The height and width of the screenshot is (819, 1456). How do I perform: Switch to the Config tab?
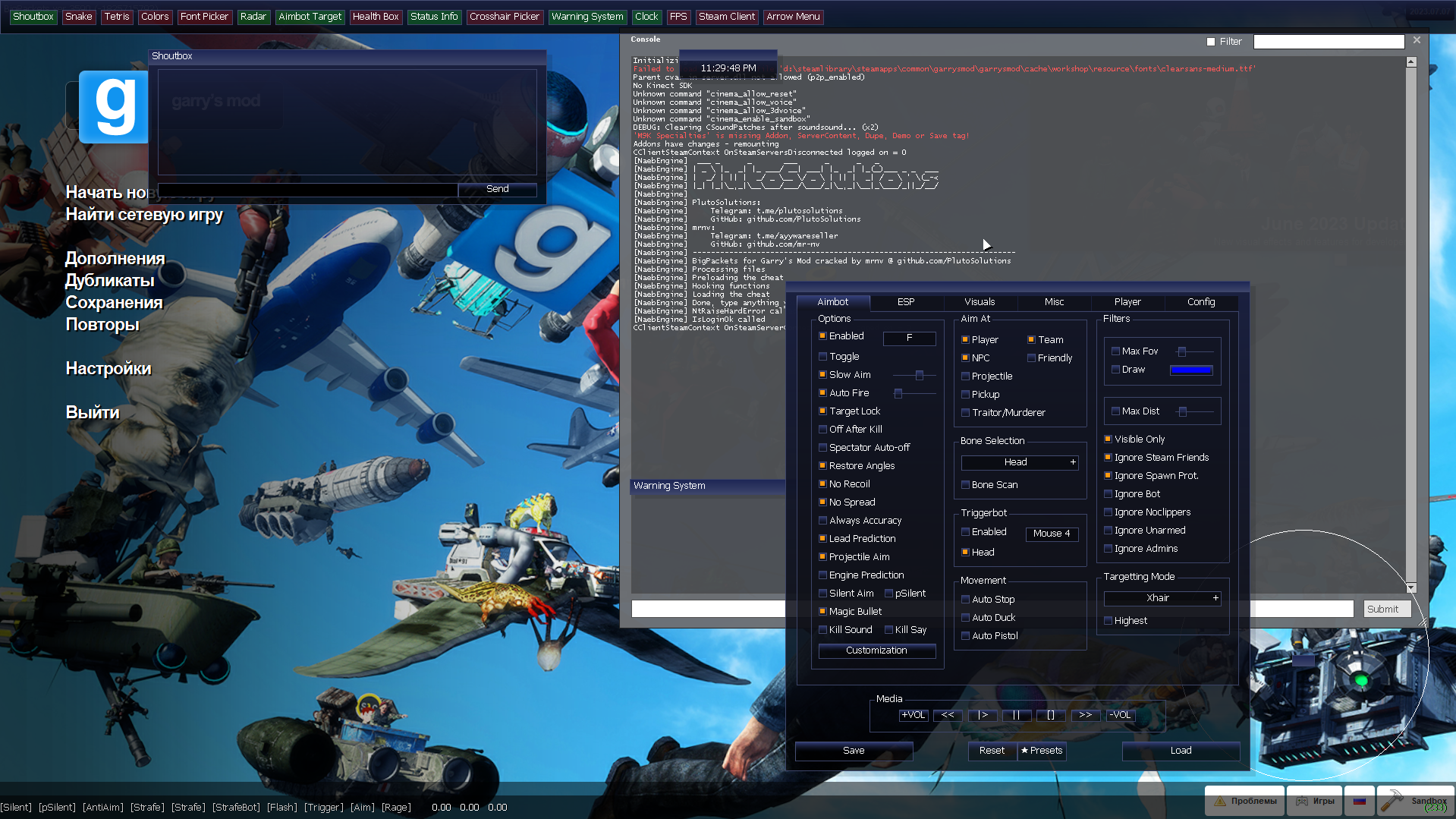[1201, 302]
